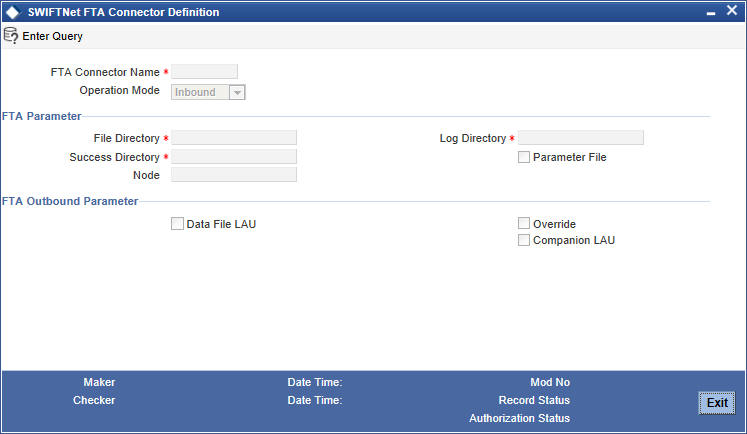Viewport: 747px width, 434px height.
Task: Click the Enter Query toolbar label
Action: coord(52,36)
